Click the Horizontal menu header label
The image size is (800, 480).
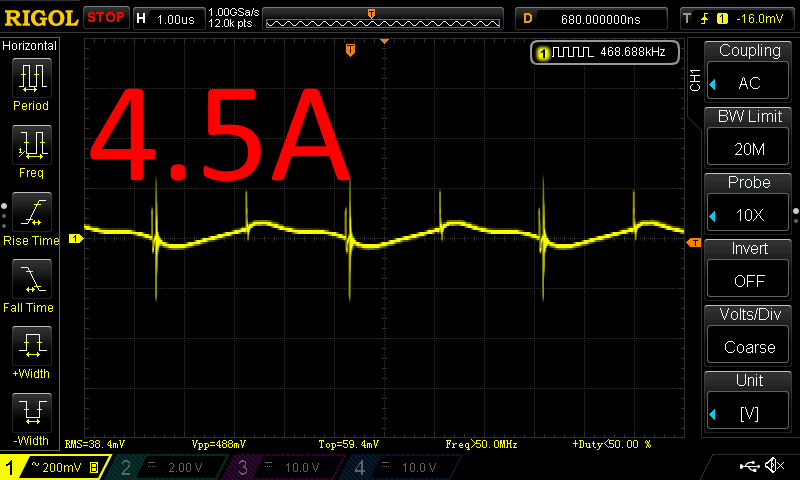(x=30, y=46)
